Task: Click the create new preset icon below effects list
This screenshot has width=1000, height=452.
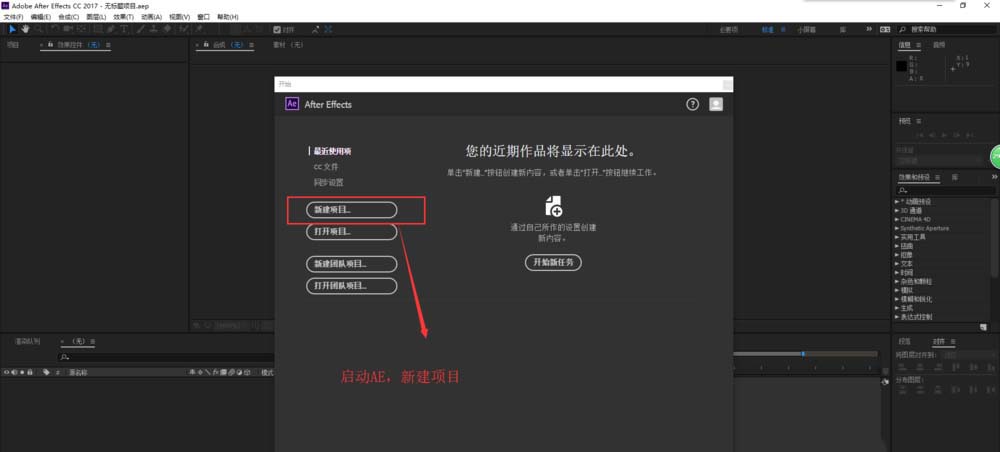Action: click(983, 327)
